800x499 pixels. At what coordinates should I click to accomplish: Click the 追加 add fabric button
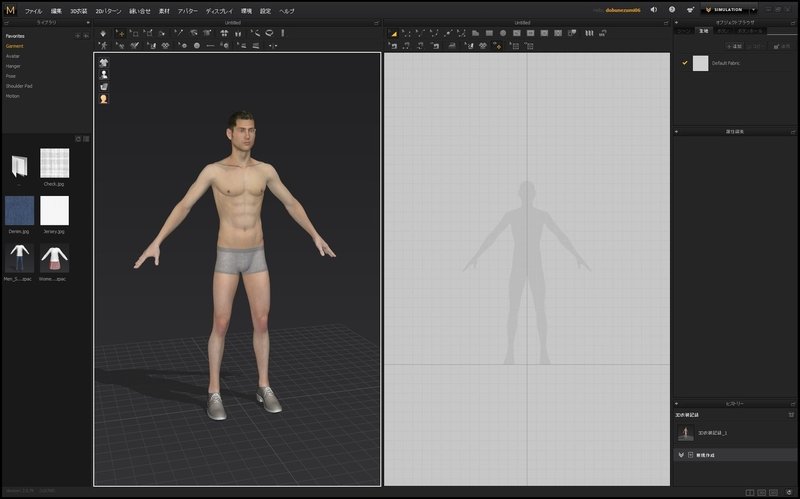click(x=734, y=46)
